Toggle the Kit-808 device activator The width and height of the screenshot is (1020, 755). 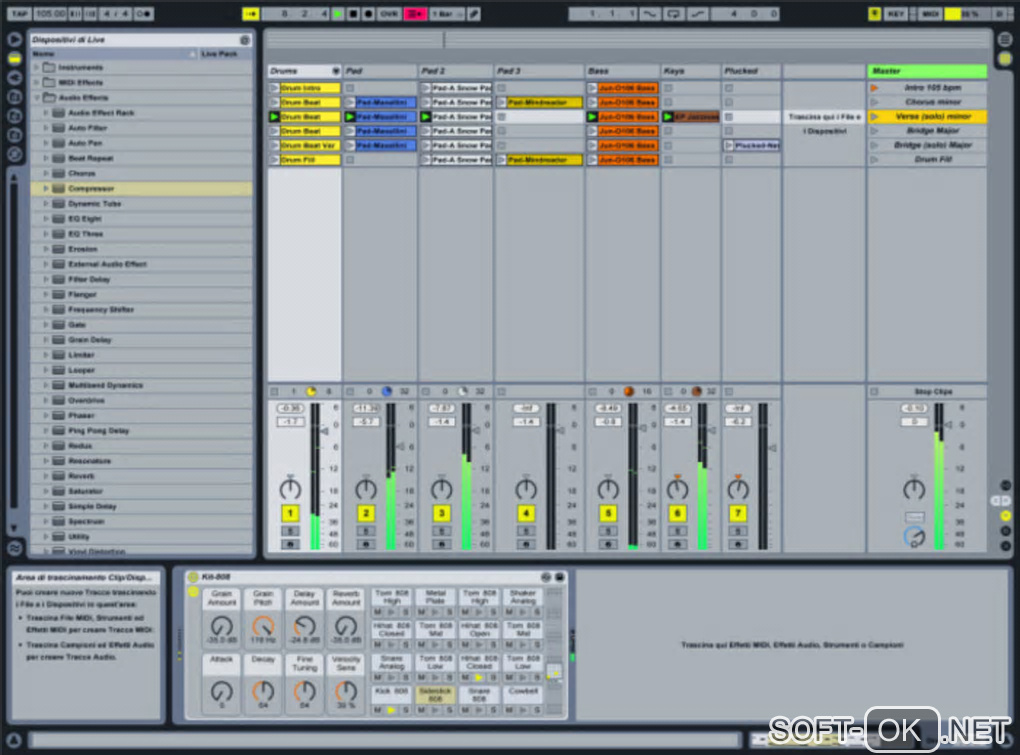click(193, 577)
